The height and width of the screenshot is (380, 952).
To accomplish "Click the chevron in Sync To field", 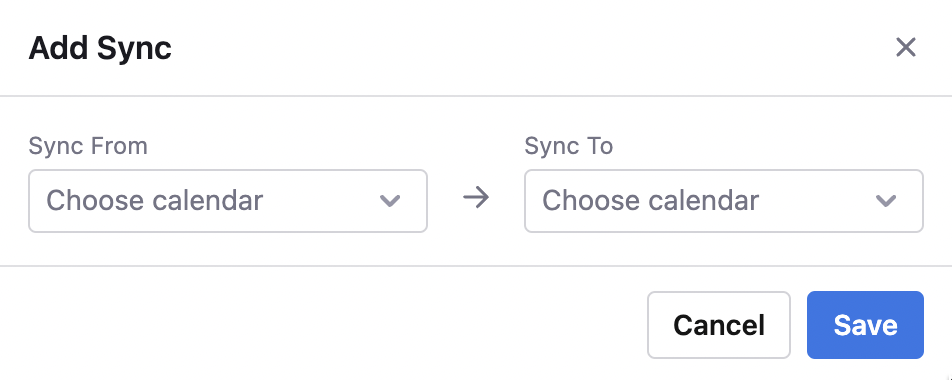I will click(x=886, y=201).
